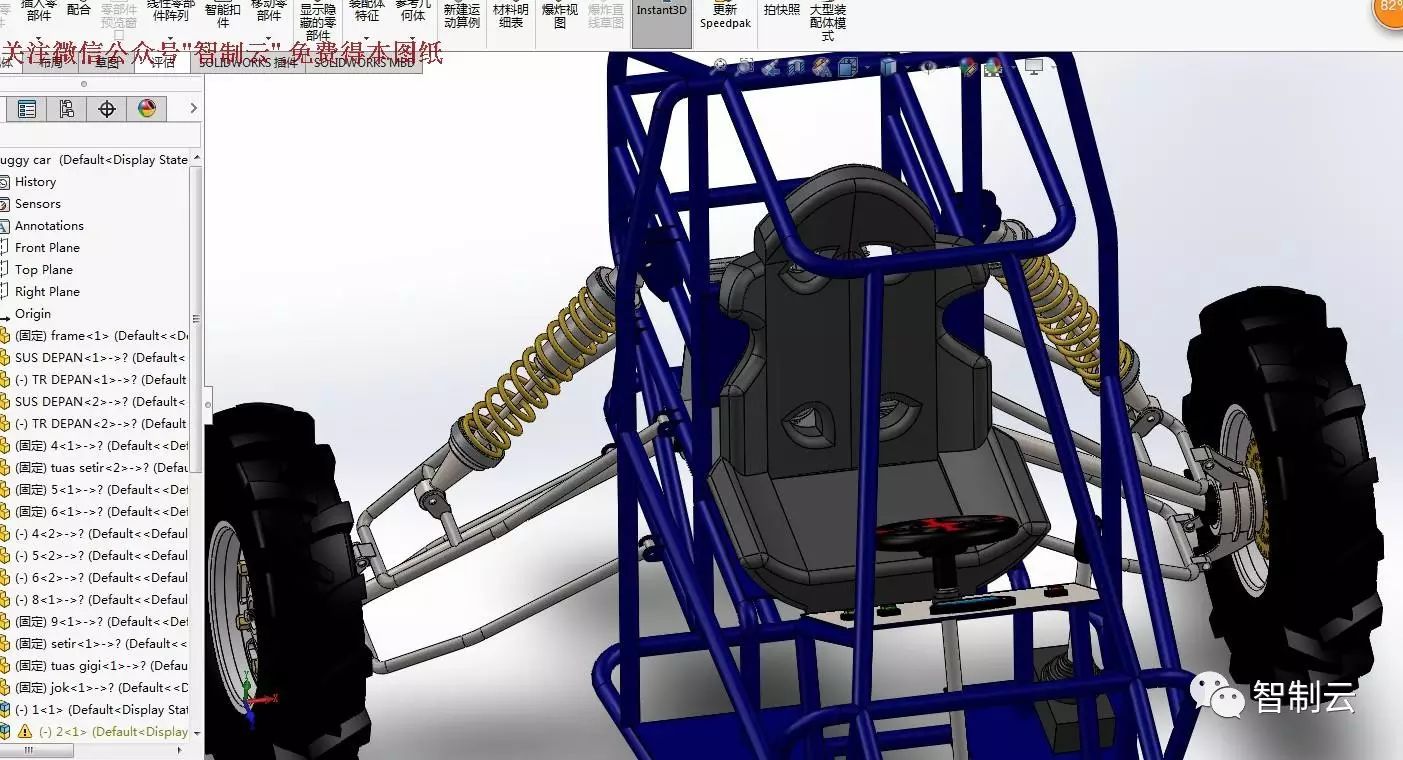Open Dynamic Annotation Views icon

point(822,67)
